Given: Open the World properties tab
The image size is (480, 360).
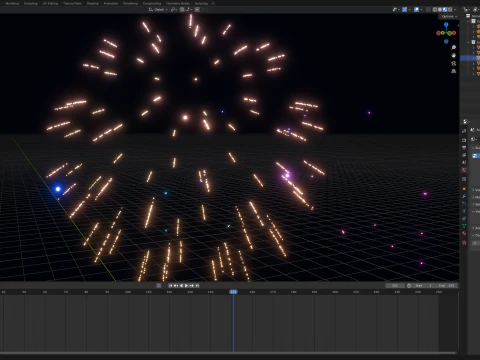Looking at the screenshot, I should [464, 170].
